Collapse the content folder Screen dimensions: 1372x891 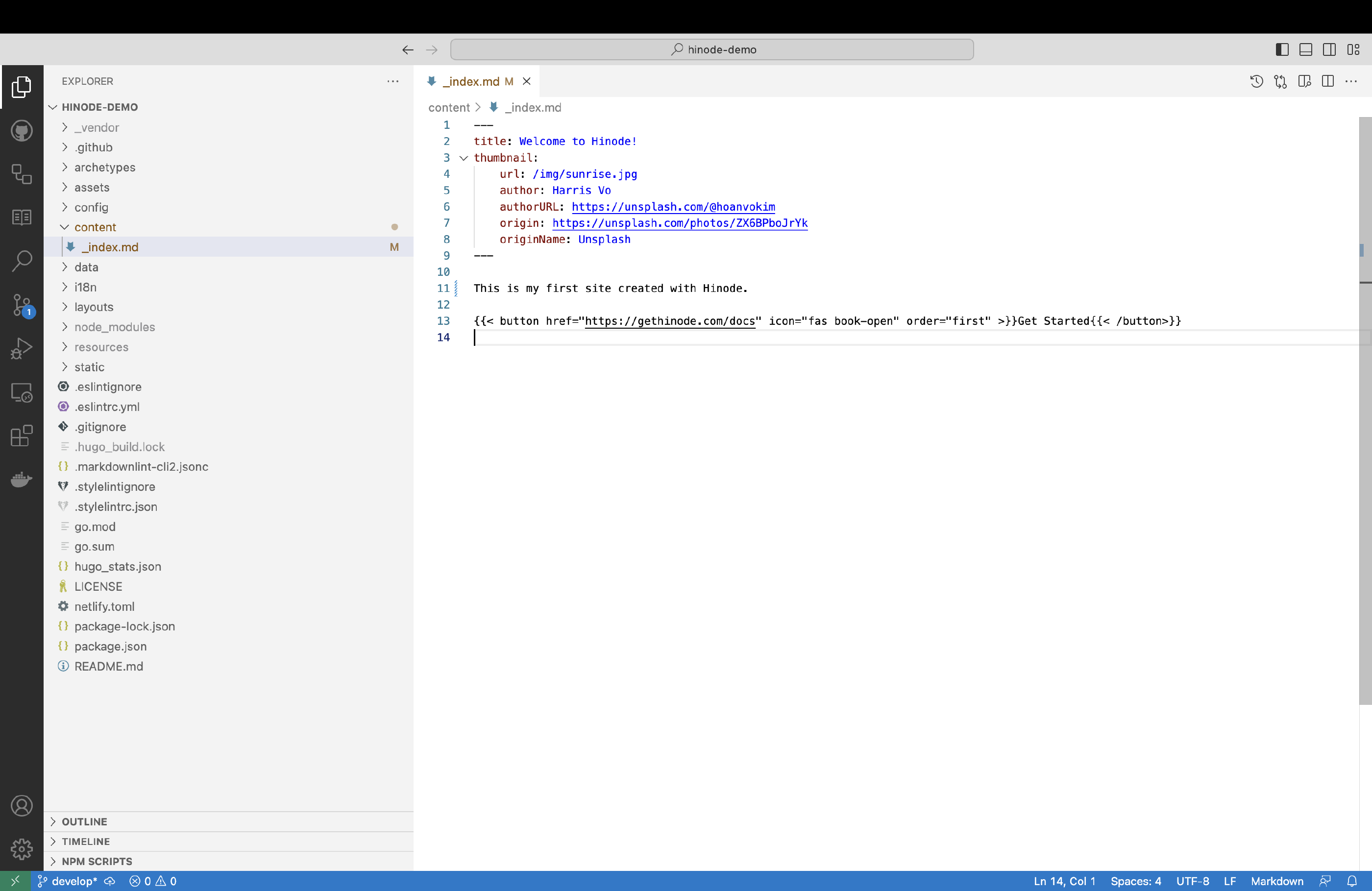pyautogui.click(x=95, y=227)
